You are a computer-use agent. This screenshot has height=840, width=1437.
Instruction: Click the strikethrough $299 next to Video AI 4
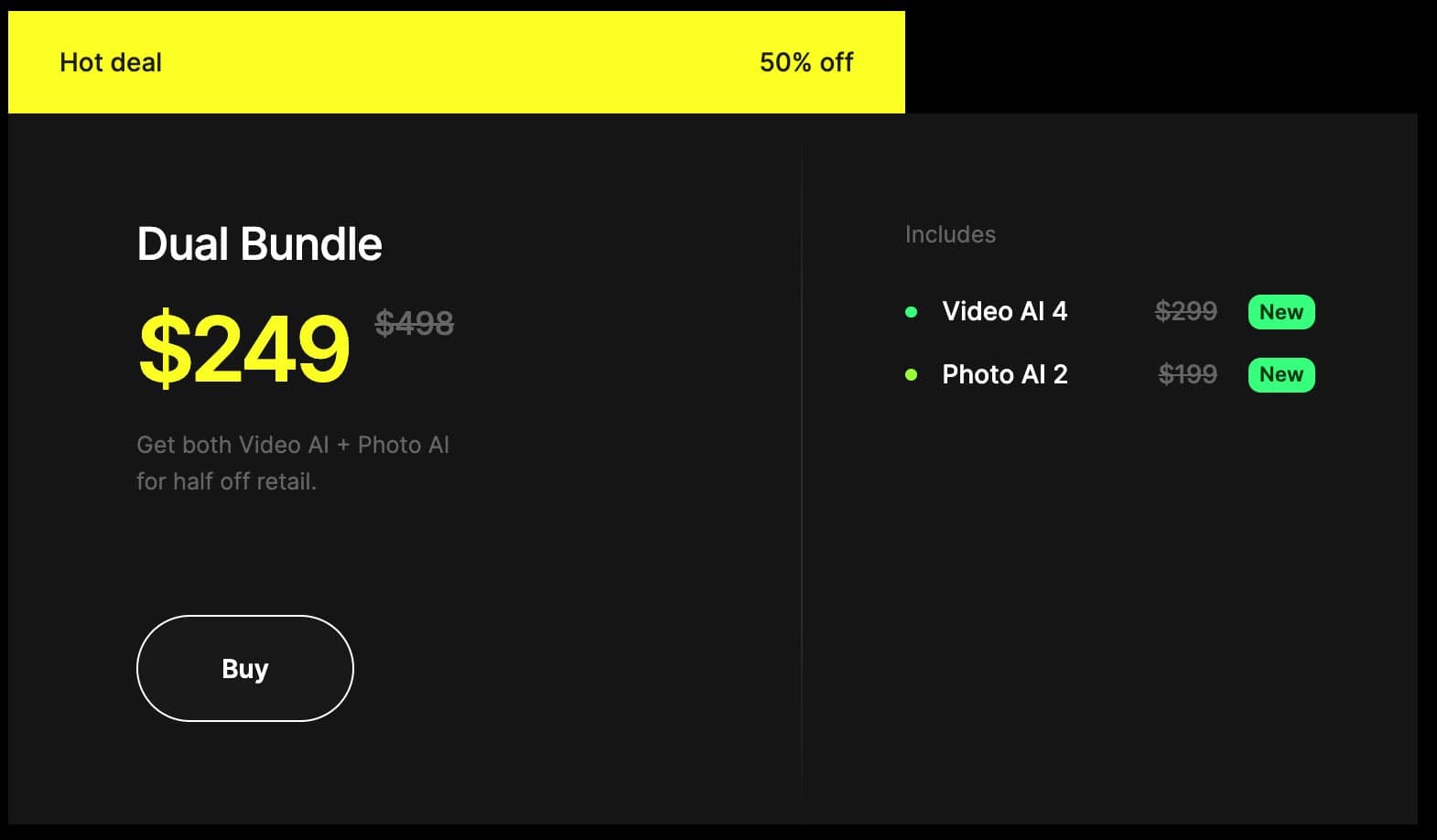(x=1187, y=312)
